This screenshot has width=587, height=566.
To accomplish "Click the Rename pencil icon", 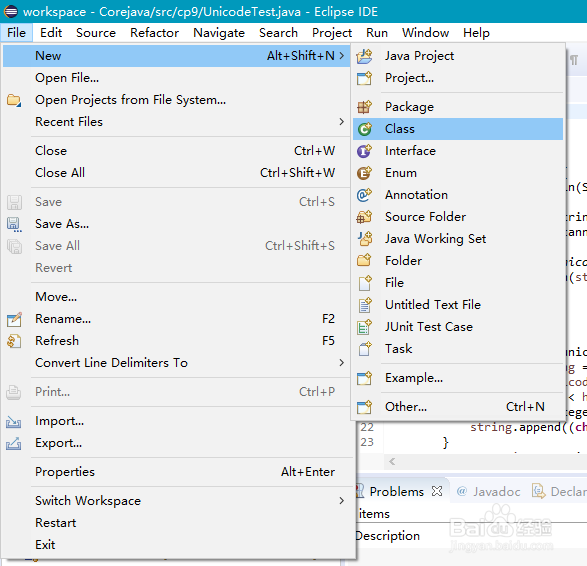I will (x=14, y=319).
